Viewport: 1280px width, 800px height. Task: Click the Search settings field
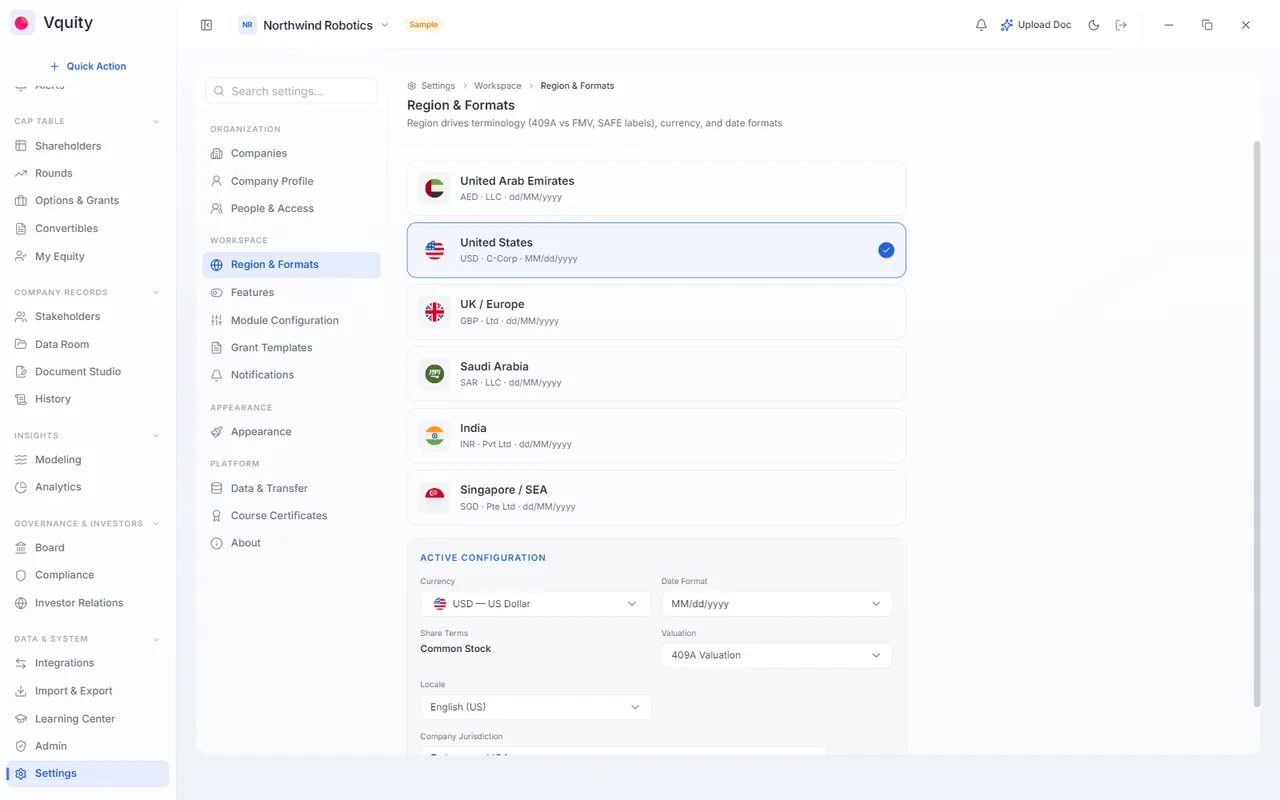[x=291, y=91]
